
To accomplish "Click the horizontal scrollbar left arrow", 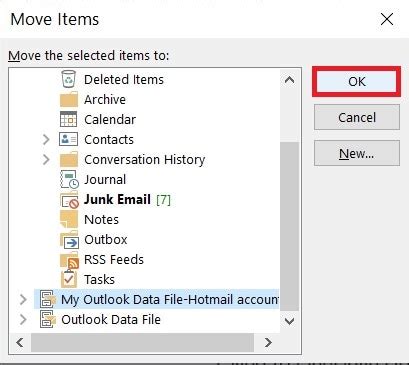I will pyautogui.click(x=20, y=342).
